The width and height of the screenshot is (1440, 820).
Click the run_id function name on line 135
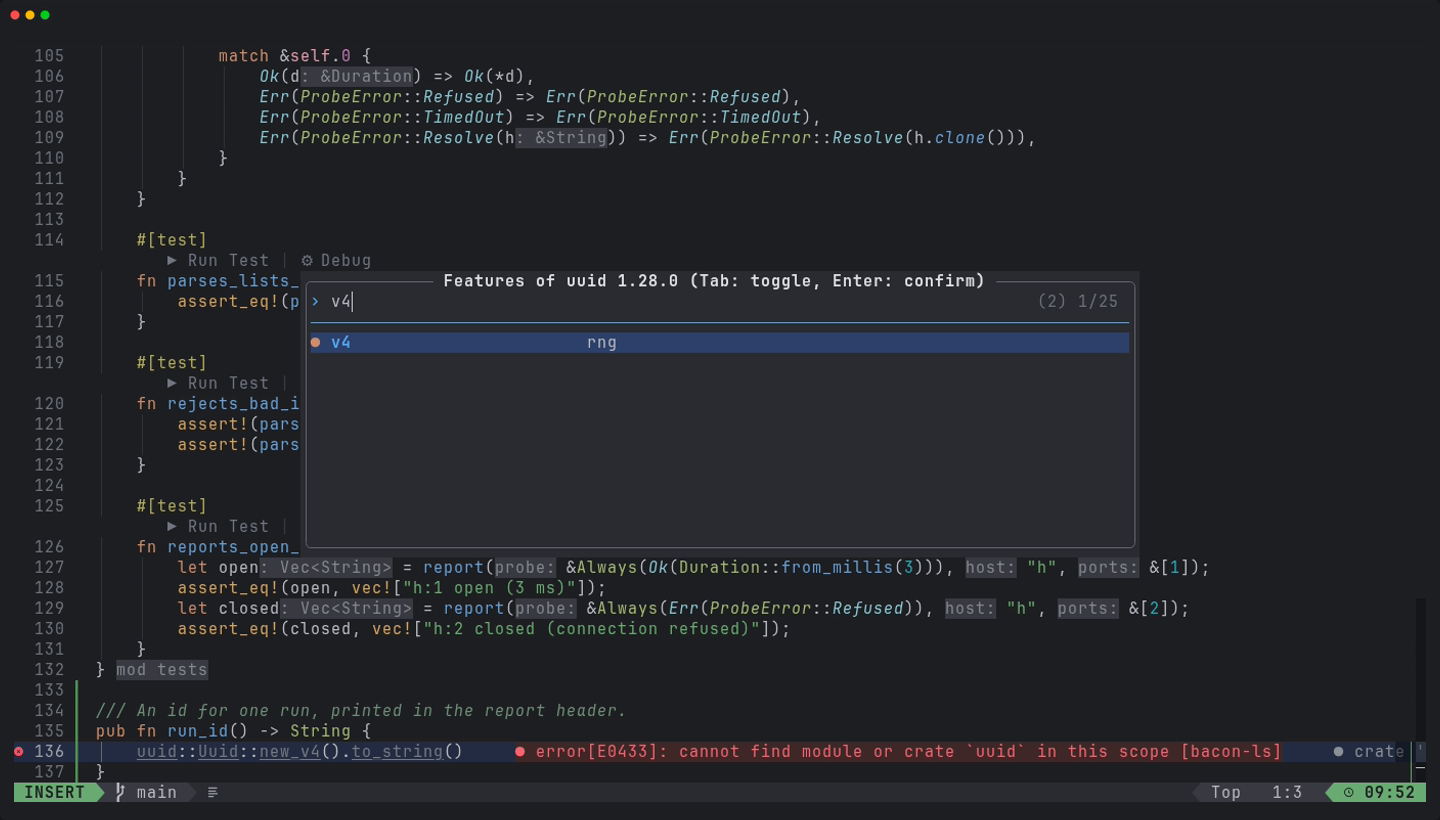point(198,731)
